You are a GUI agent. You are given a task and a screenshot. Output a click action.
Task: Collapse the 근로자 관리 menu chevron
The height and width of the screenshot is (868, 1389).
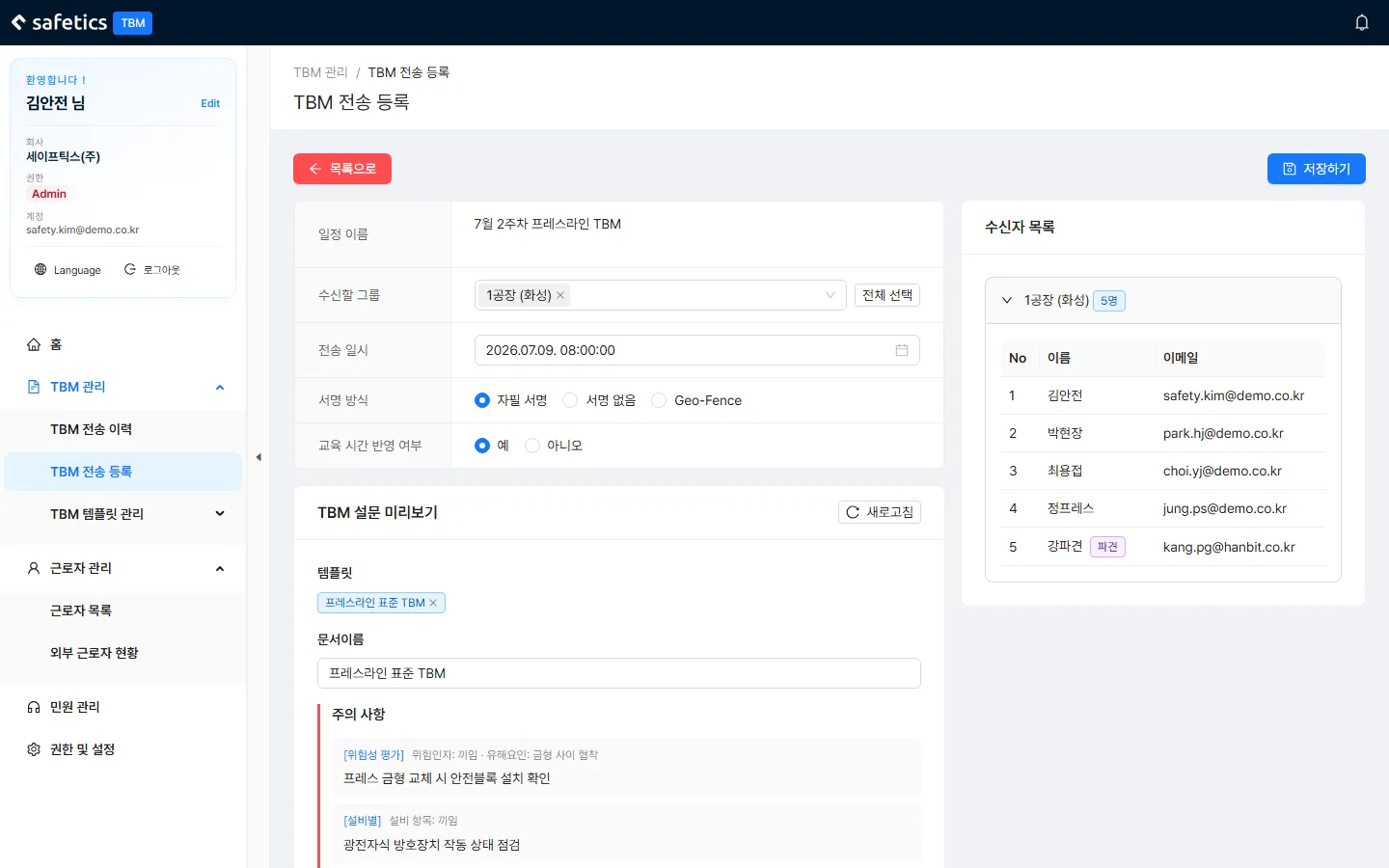[x=220, y=568]
